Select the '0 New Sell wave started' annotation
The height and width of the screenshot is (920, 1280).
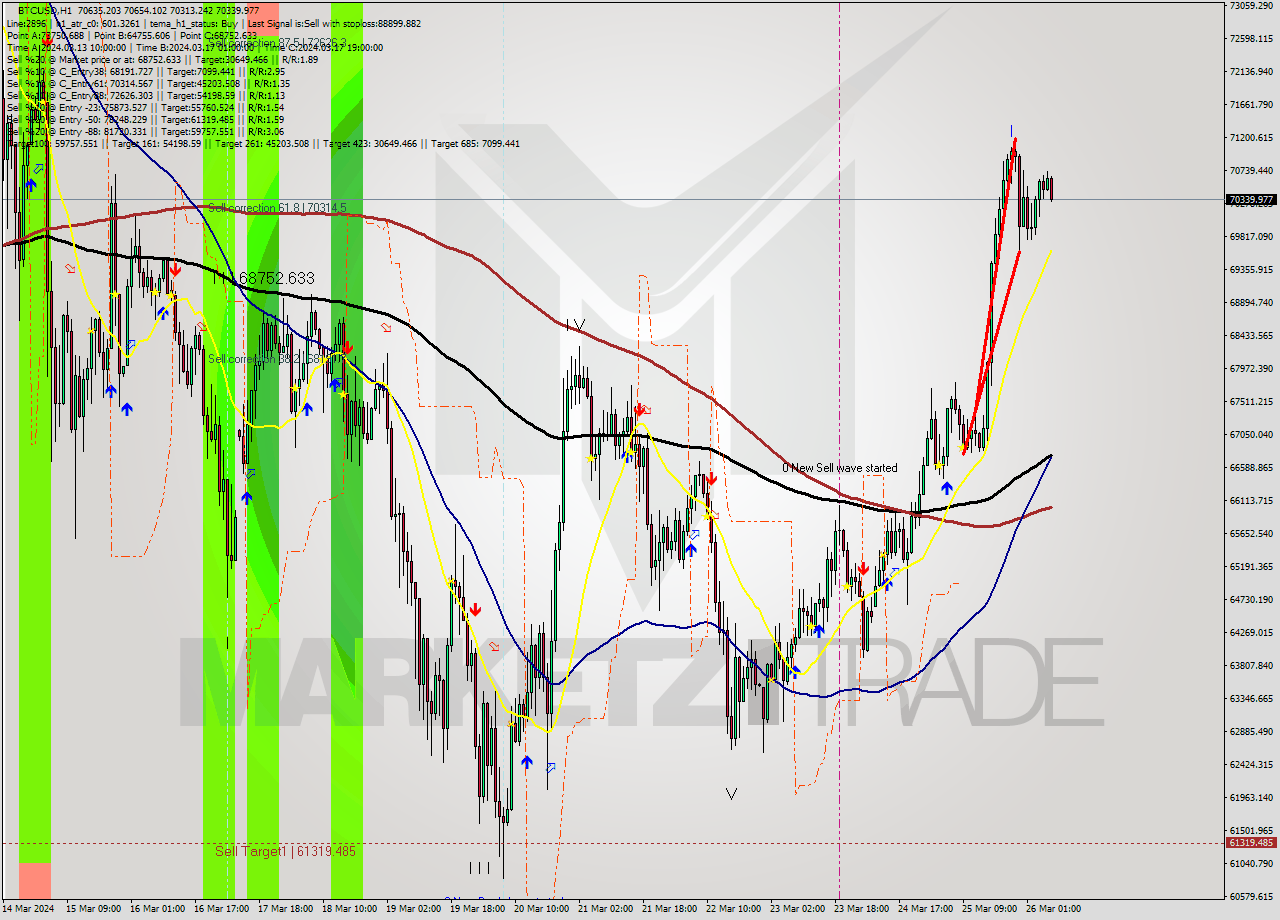coord(840,468)
